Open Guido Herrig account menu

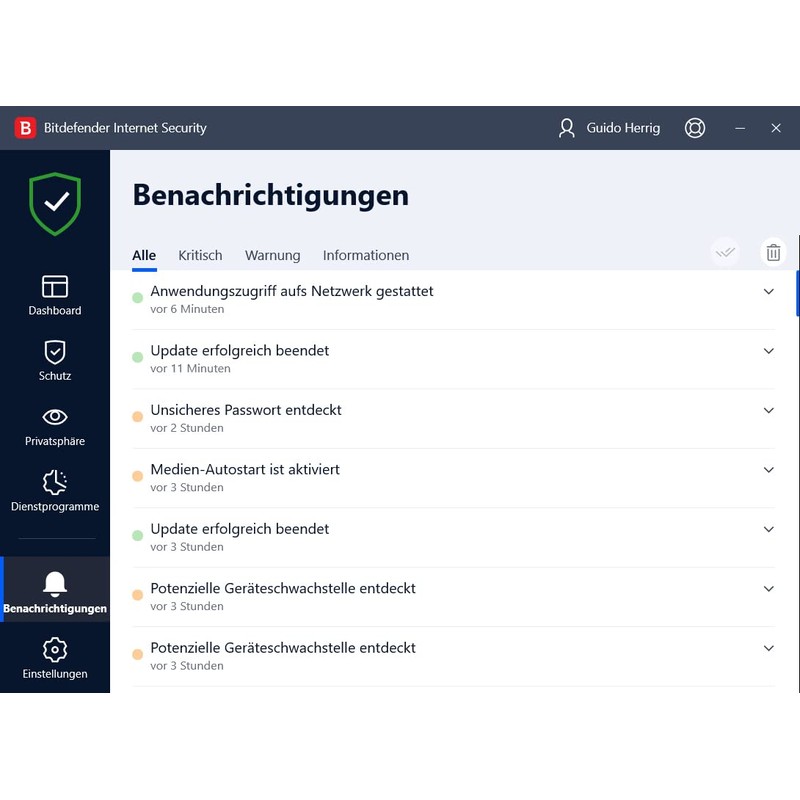609,128
